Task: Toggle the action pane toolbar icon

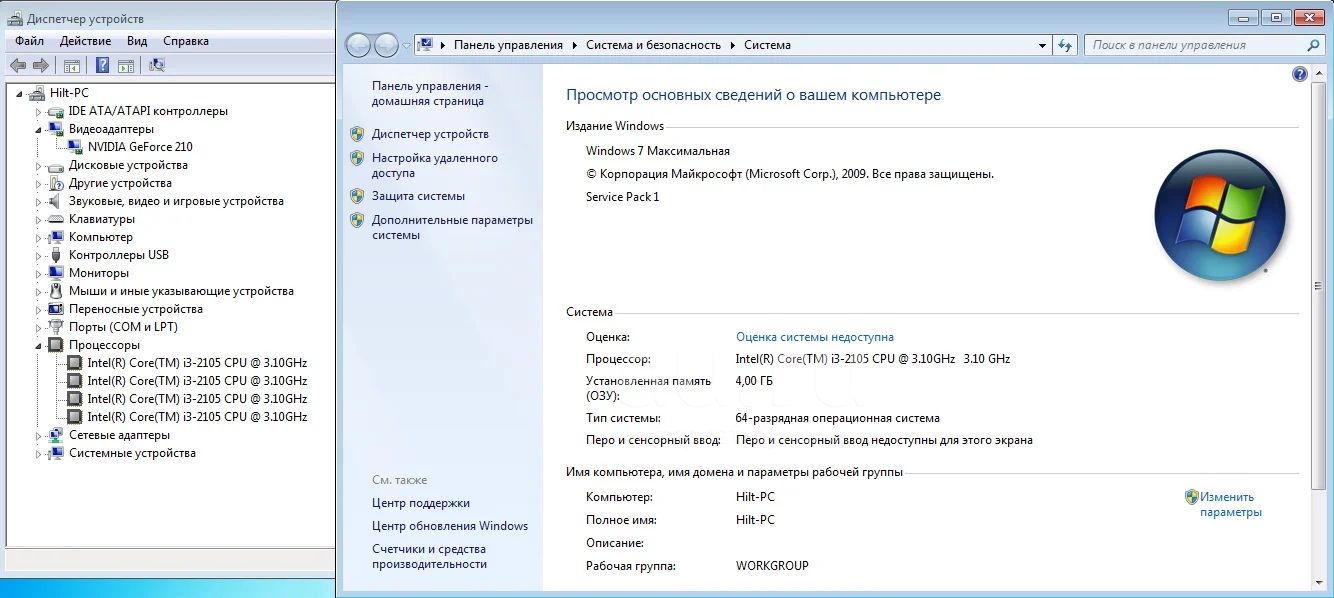Action: pos(126,66)
